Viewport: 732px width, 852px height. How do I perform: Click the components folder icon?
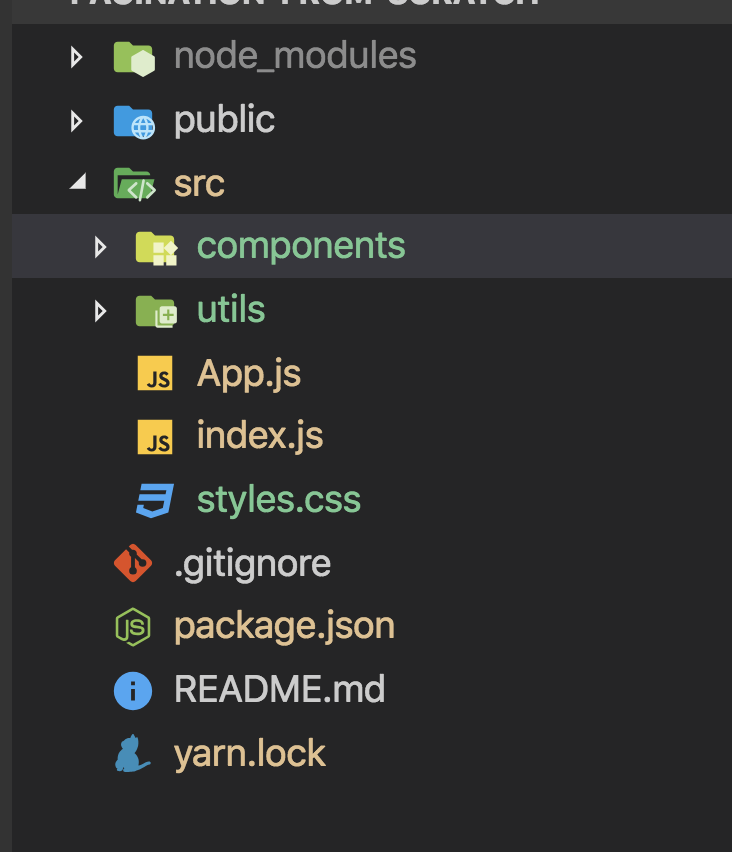pos(155,246)
